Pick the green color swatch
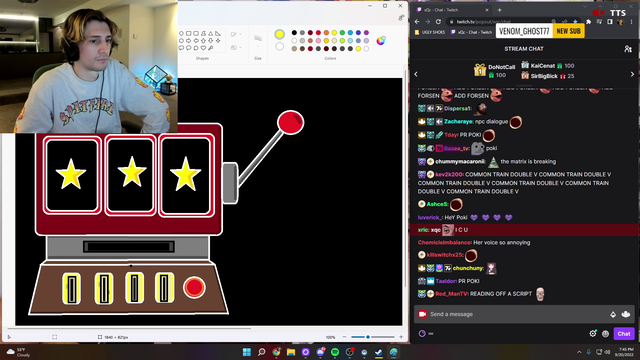This screenshot has height=360, width=640. pyautogui.click(x=342, y=33)
